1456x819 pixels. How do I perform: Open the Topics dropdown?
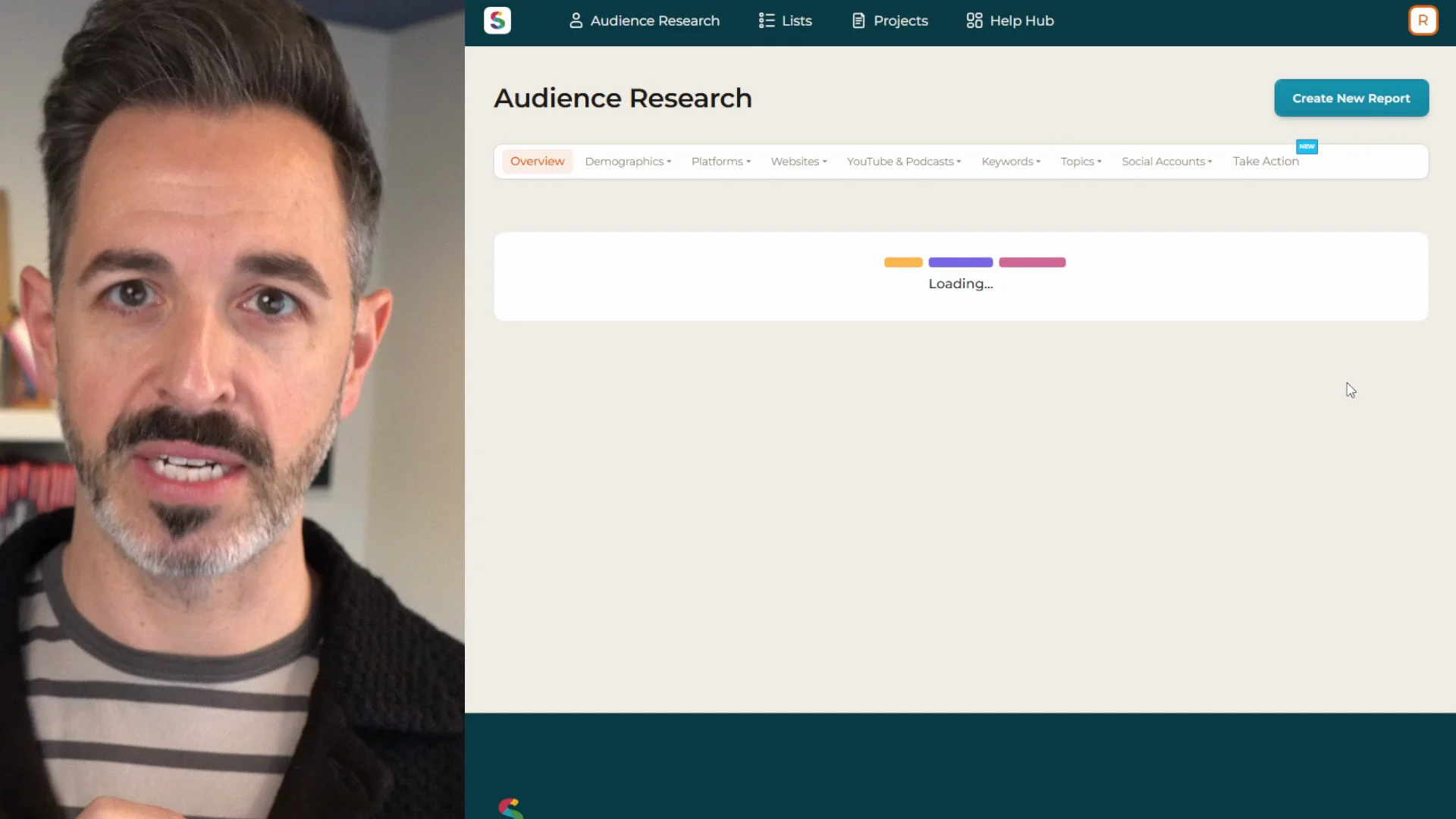coord(1081,162)
